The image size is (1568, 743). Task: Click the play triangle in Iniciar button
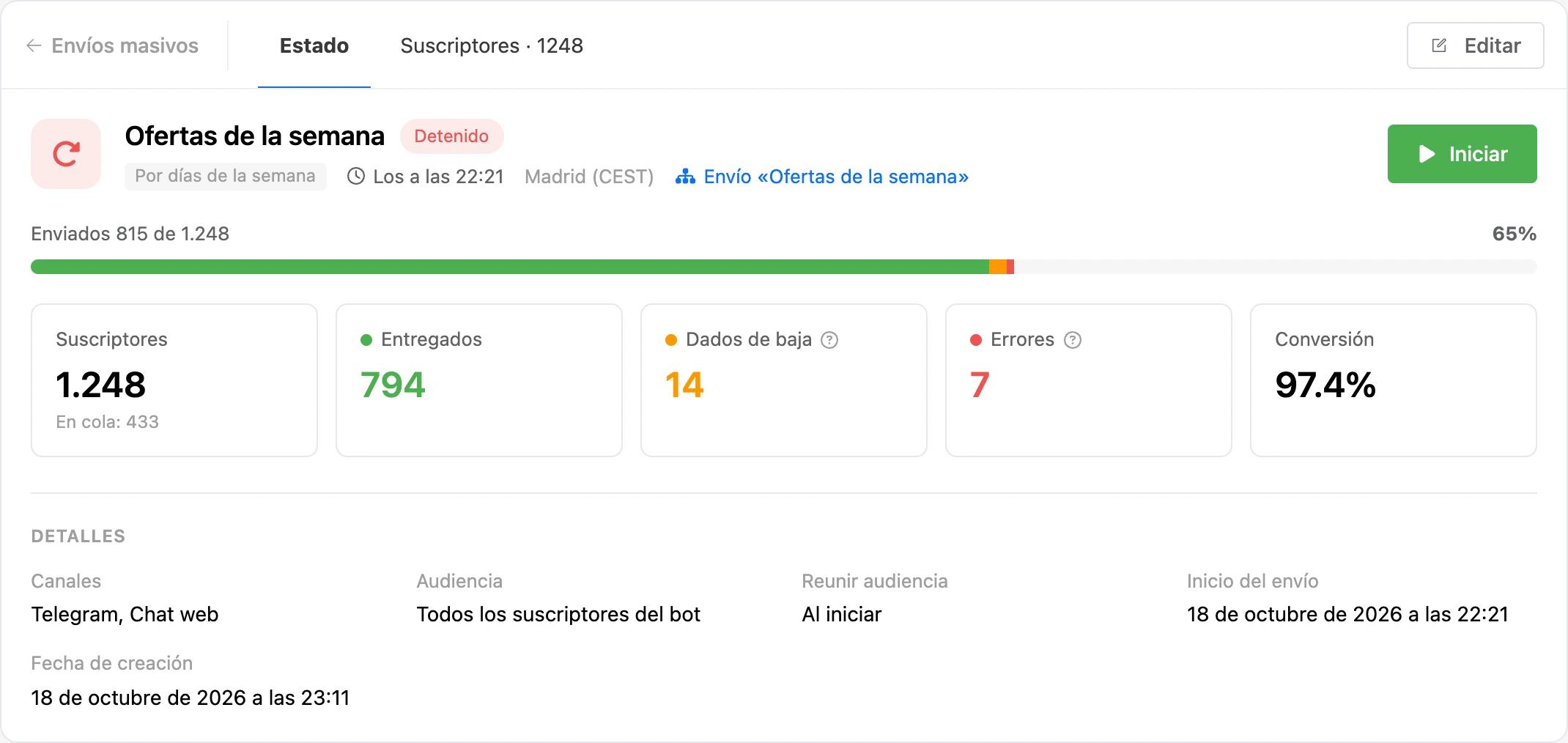pyautogui.click(x=1427, y=154)
